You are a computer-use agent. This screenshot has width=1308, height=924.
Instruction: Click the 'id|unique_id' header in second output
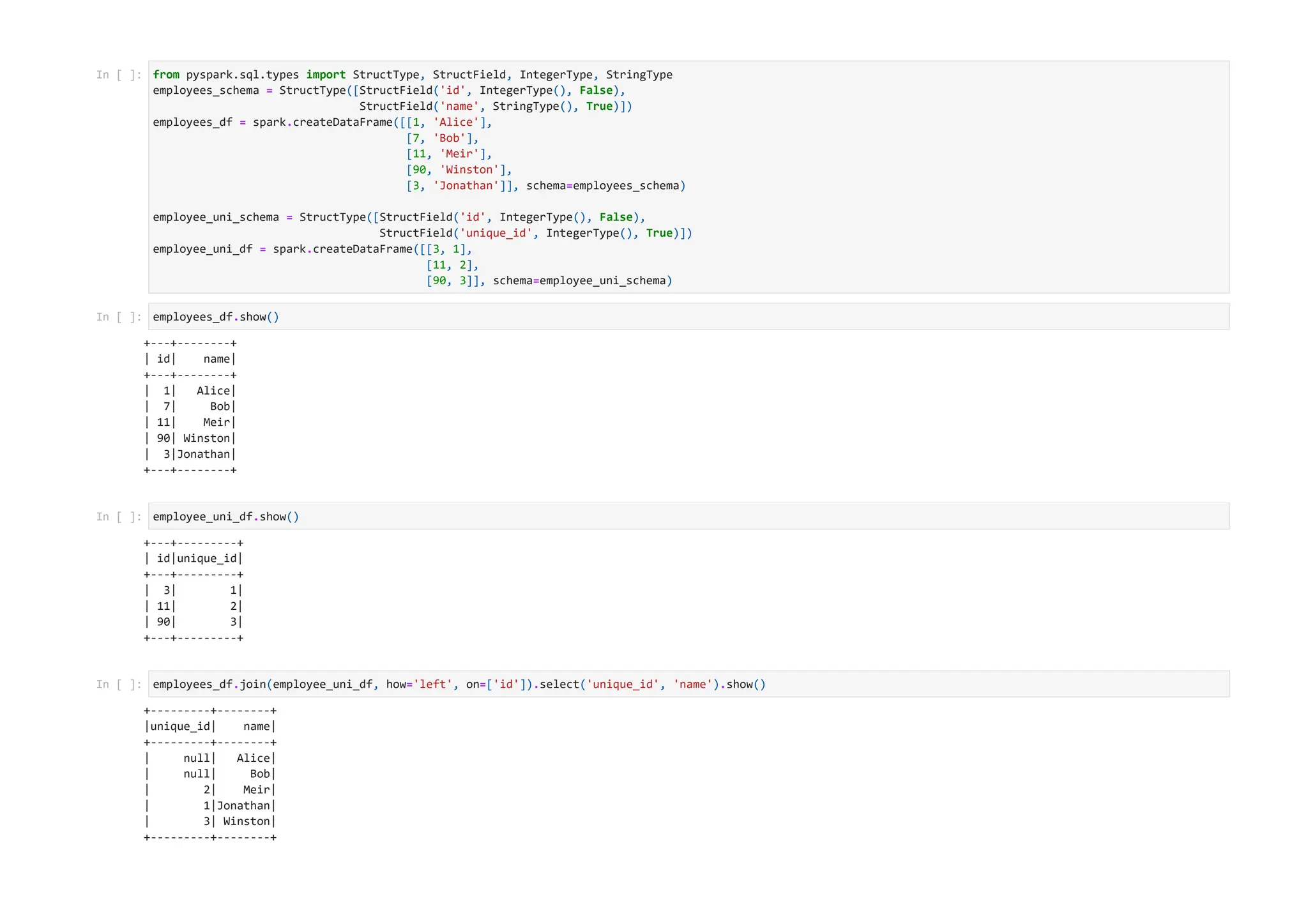pyautogui.click(x=194, y=558)
